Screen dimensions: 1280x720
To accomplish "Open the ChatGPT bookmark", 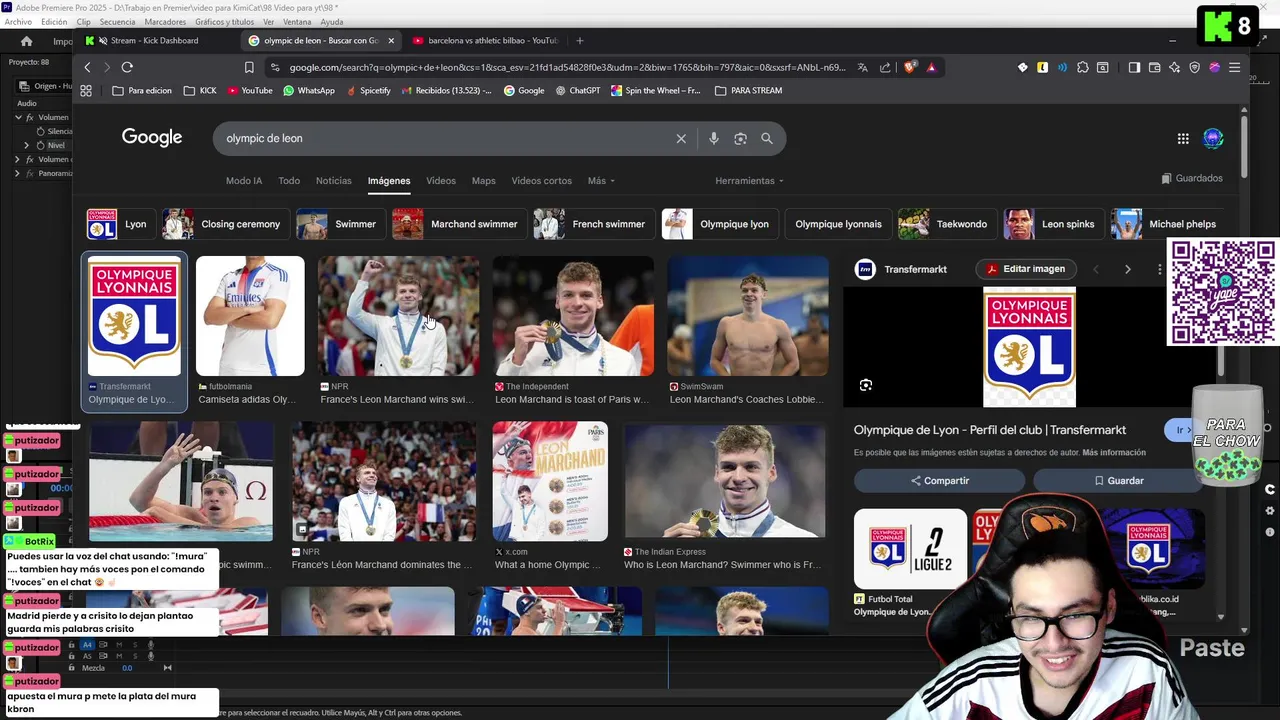I will (x=577, y=90).
